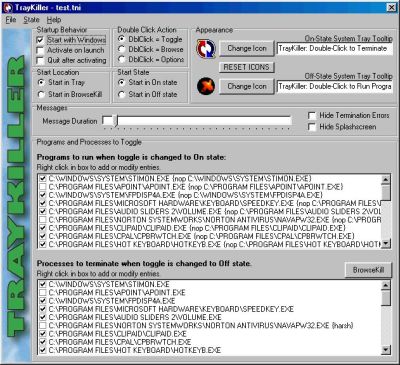Click Change Icon for Off-State
The width and height of the screenshot is (400, 365).
pyautogui.click(x=247, y=86)
